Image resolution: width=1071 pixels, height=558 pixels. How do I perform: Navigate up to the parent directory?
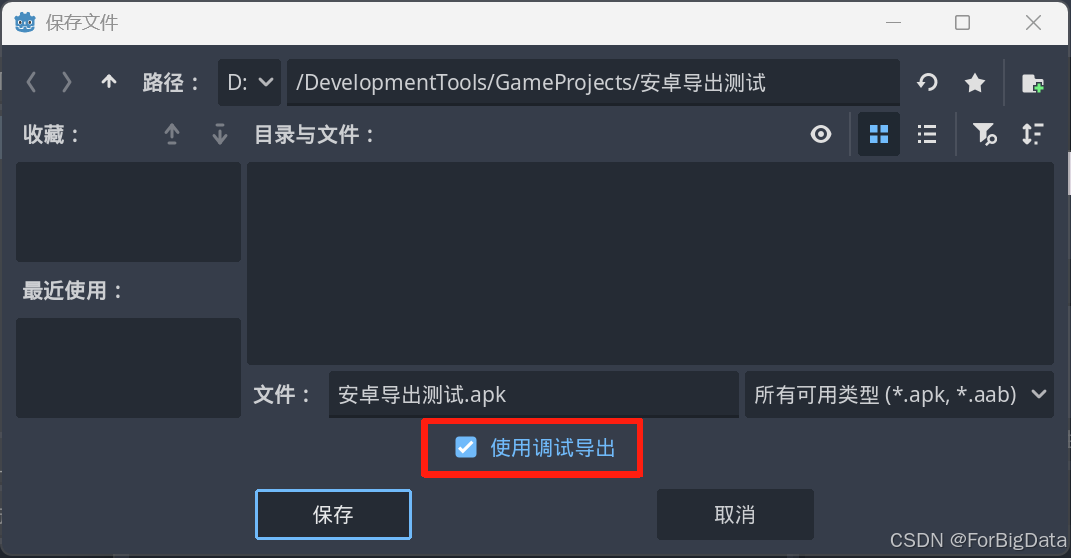pyautogui.click(x=109, y=82)
